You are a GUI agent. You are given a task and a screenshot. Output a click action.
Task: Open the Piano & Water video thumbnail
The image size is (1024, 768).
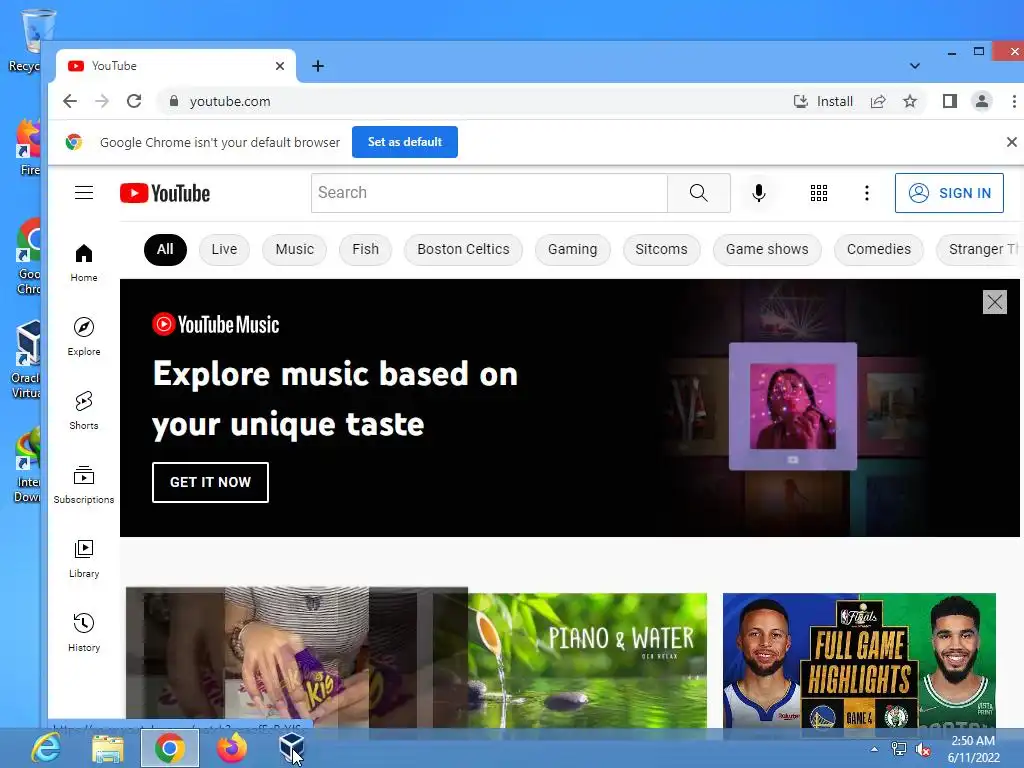tap(588, 660)
